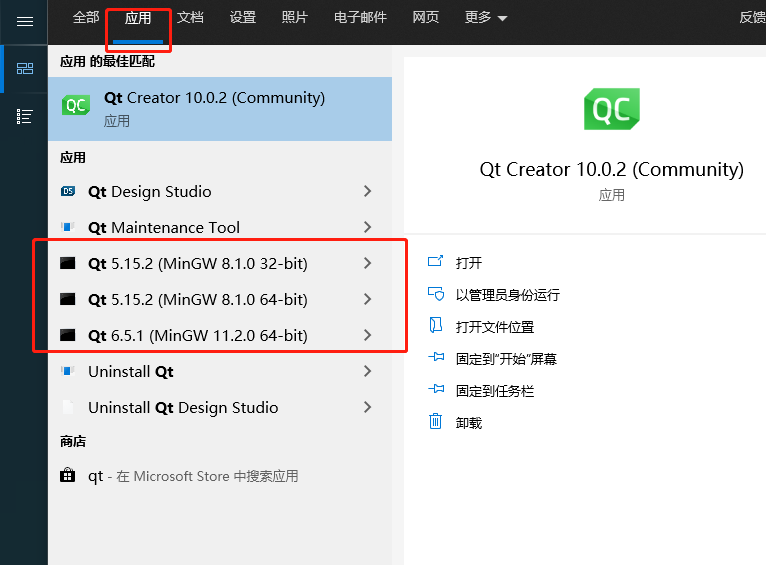Switch to the 电子邮件 tab
This screenshot has height=565, width=766.
[360, 18]
